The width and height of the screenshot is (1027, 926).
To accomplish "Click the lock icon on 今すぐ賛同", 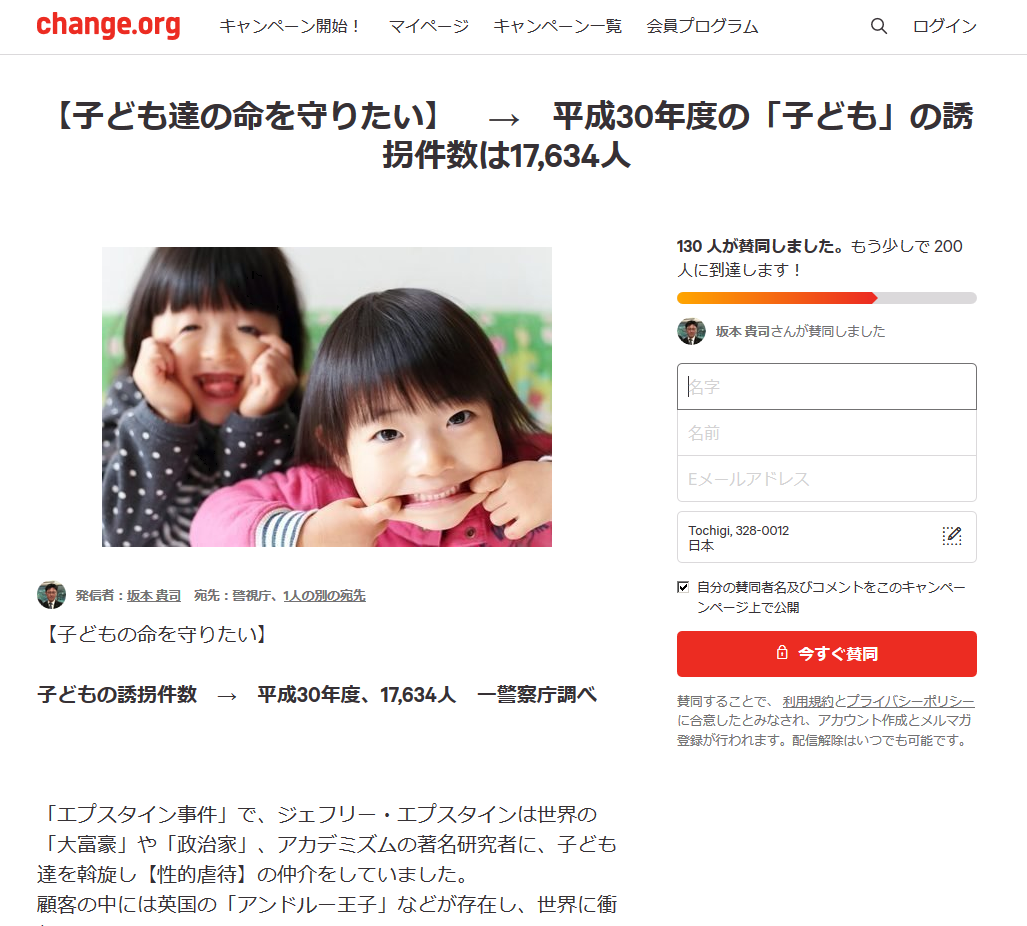I will [x=781, y=652].
